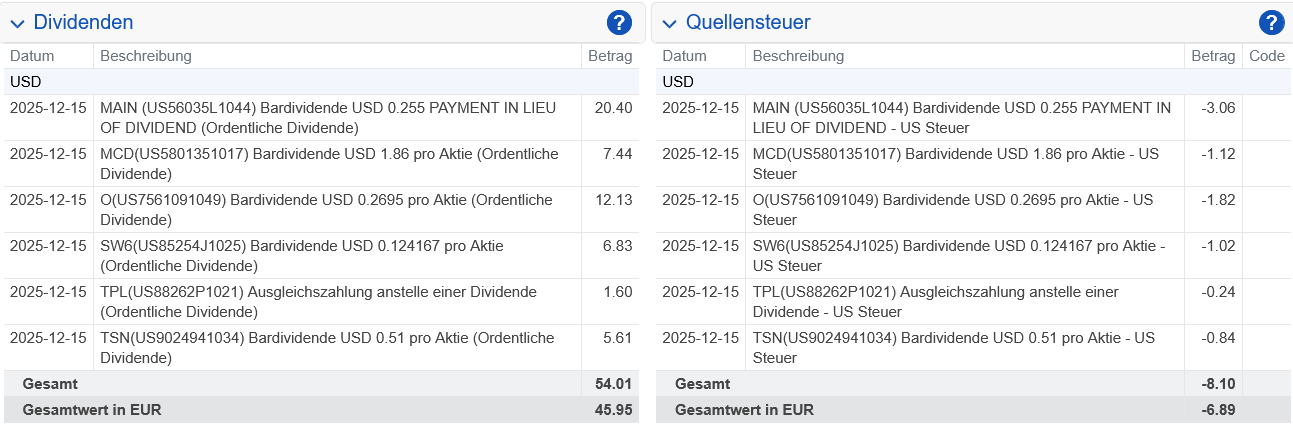
Task: Click the Quellensteuer section title
Action: click(x=748, y=22)
